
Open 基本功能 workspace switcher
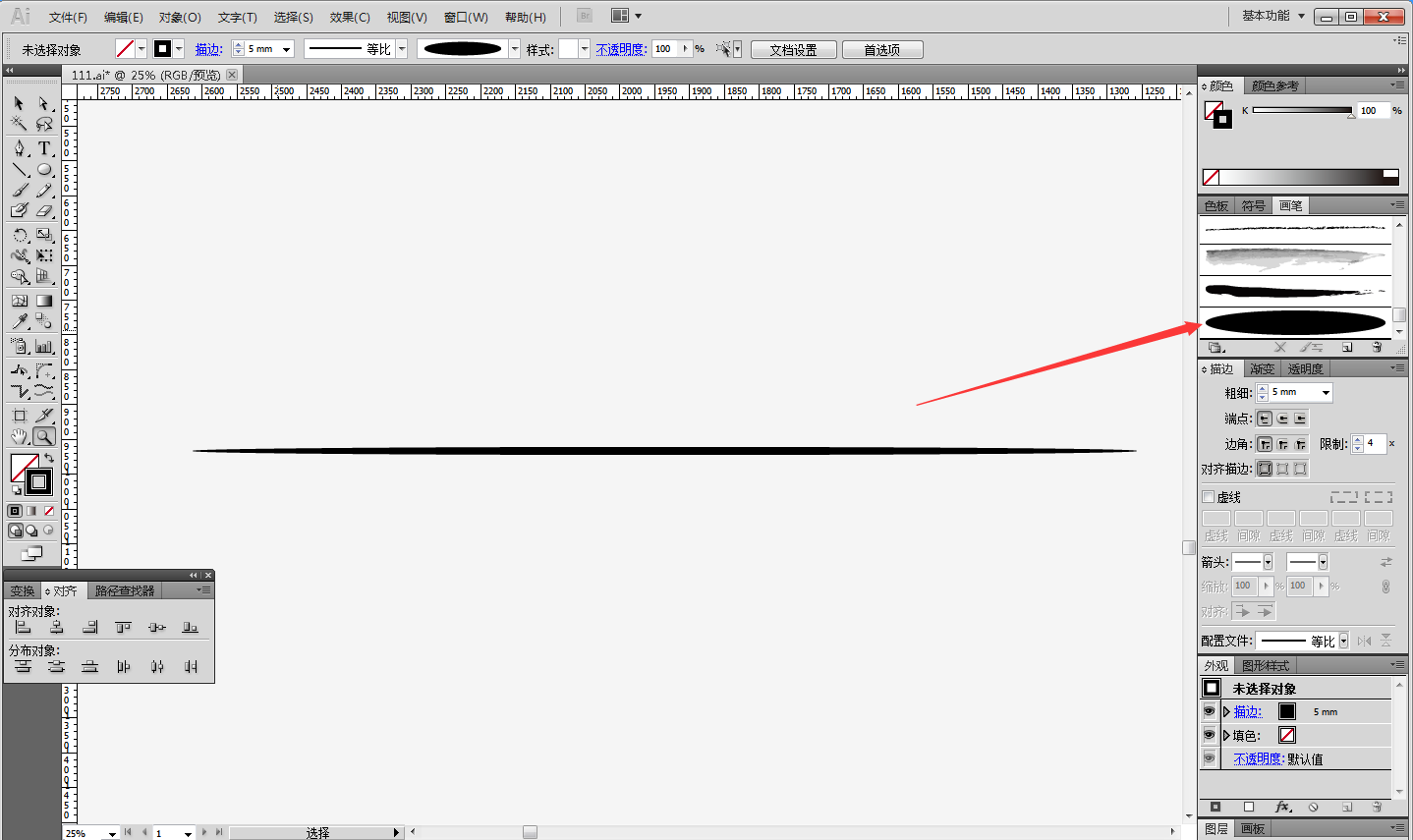coord(1273,16)
